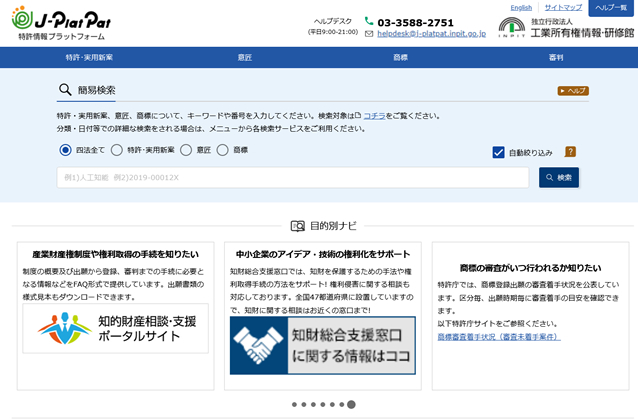Go to the fourth carousel dot

click(323, 405)
